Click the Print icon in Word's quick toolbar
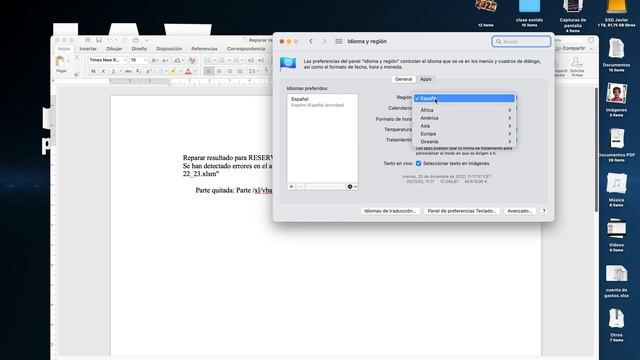 [x=136, y=40]
